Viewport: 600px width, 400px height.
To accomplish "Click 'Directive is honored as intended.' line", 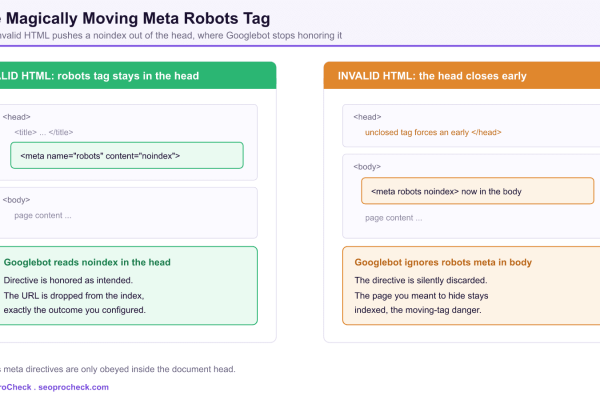I will (x=68, y=280).
